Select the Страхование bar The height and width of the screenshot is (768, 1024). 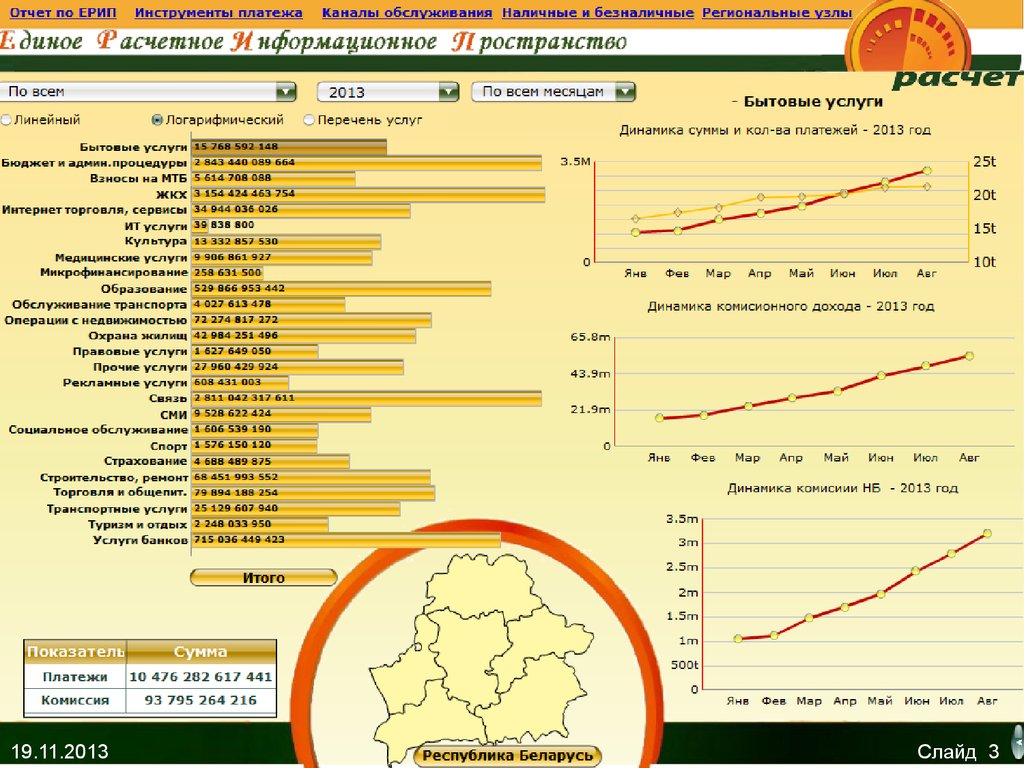[x=271, y=462]
